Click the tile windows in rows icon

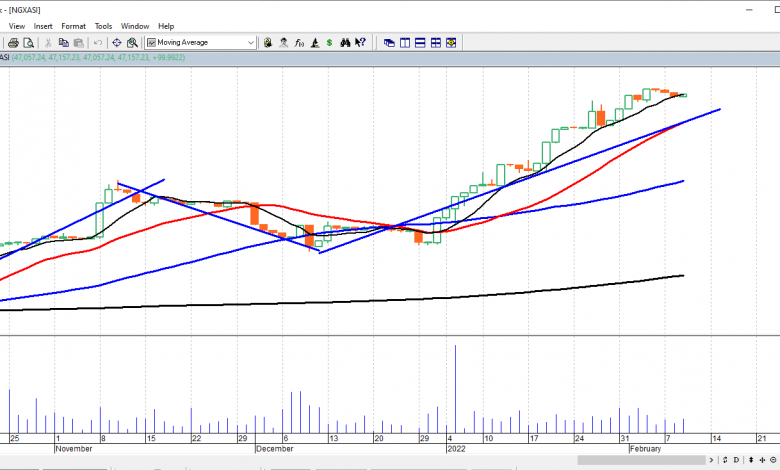(x=420, y=43)
